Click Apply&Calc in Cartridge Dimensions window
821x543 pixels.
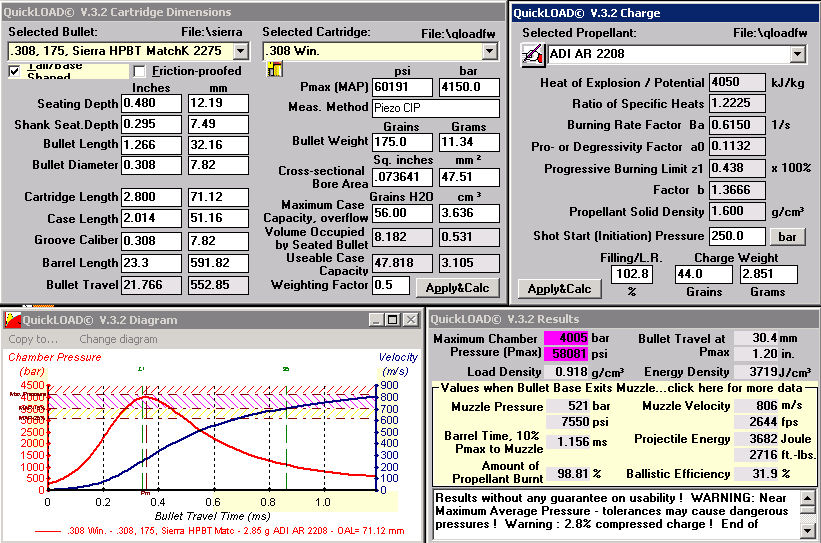point(457,287)
